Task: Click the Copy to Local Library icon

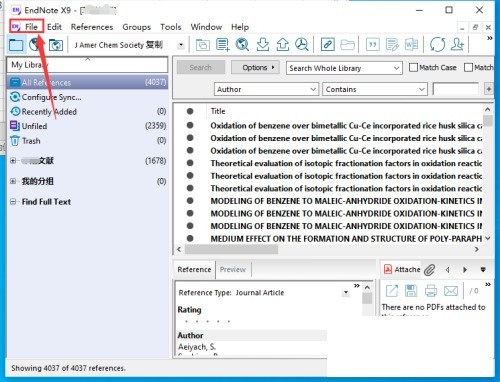Action: pos(203,45)
